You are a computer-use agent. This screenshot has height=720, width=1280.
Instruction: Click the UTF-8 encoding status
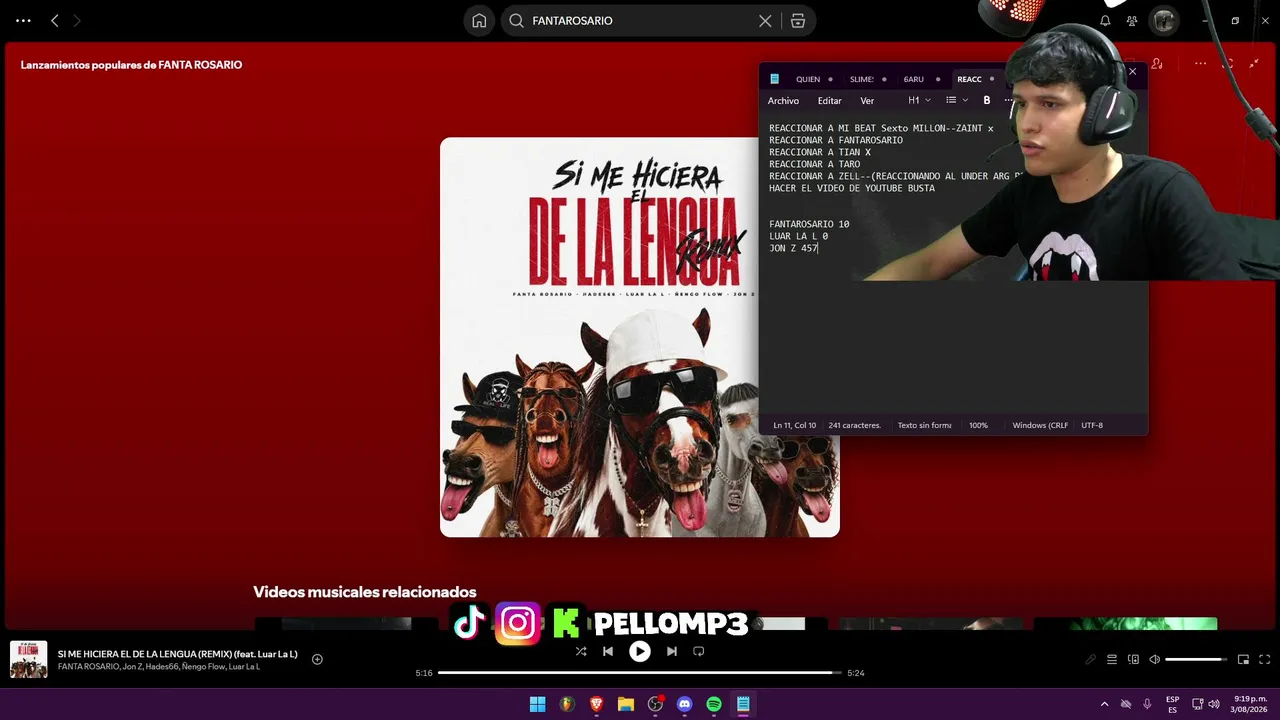(1092, 425)
